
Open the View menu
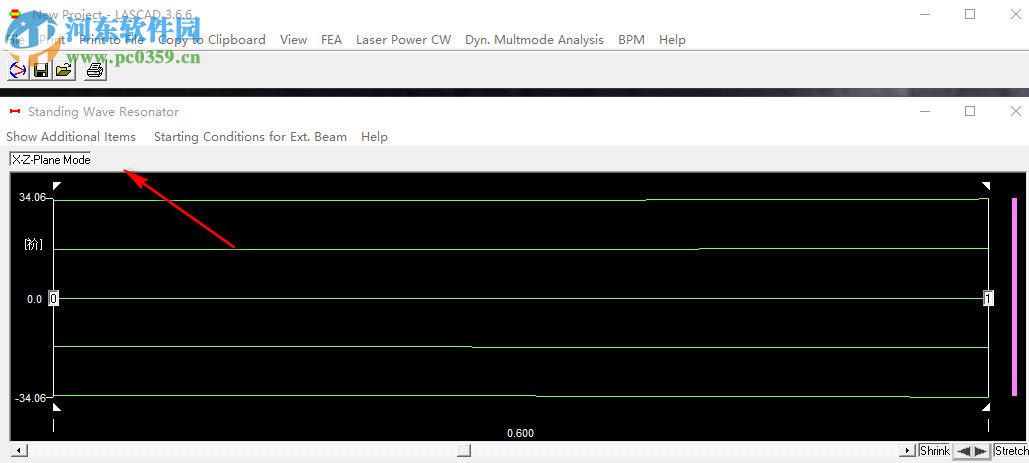293,40
